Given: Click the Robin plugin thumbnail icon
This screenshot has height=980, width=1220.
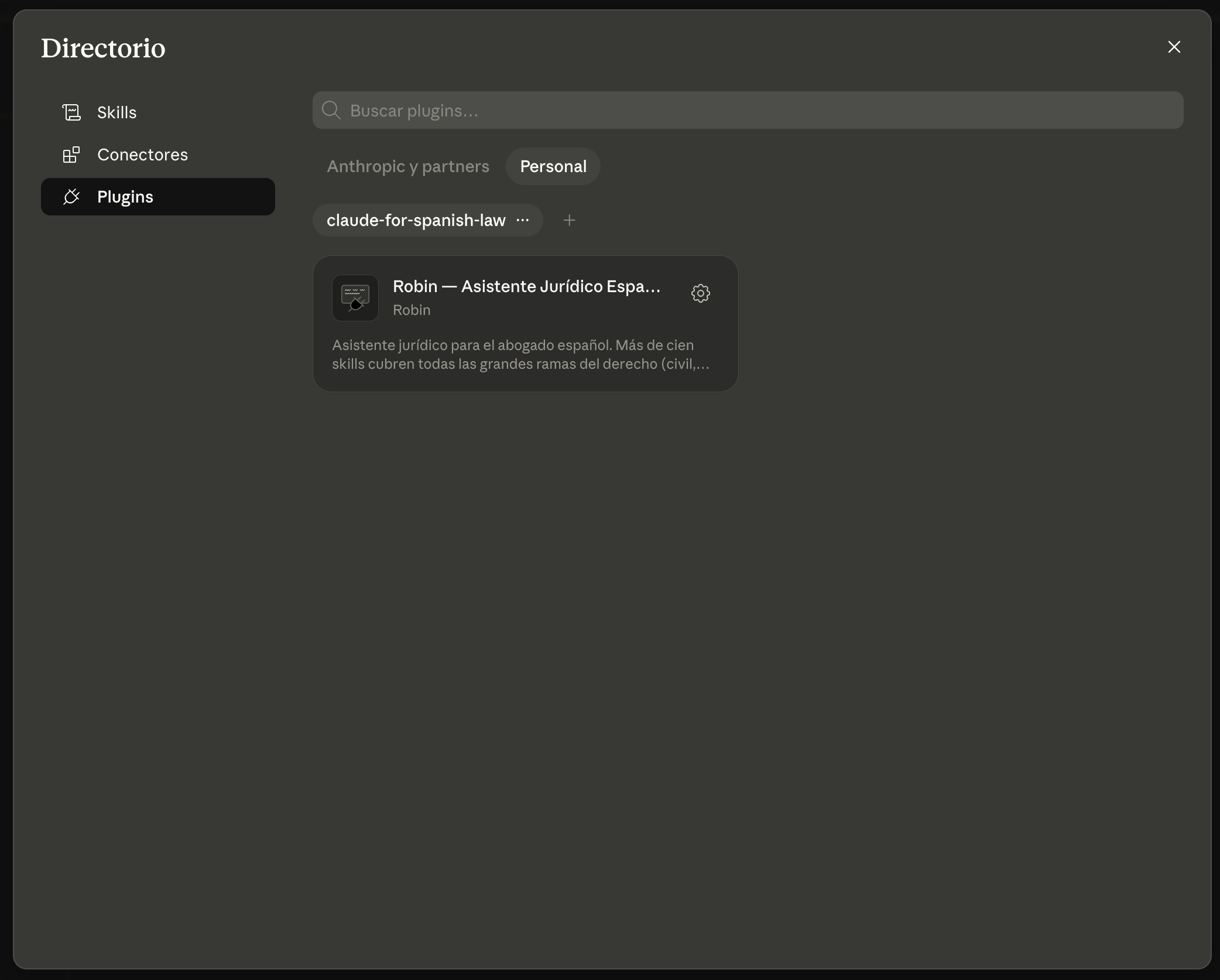Looking at the screenshot, I should point(355,298).
